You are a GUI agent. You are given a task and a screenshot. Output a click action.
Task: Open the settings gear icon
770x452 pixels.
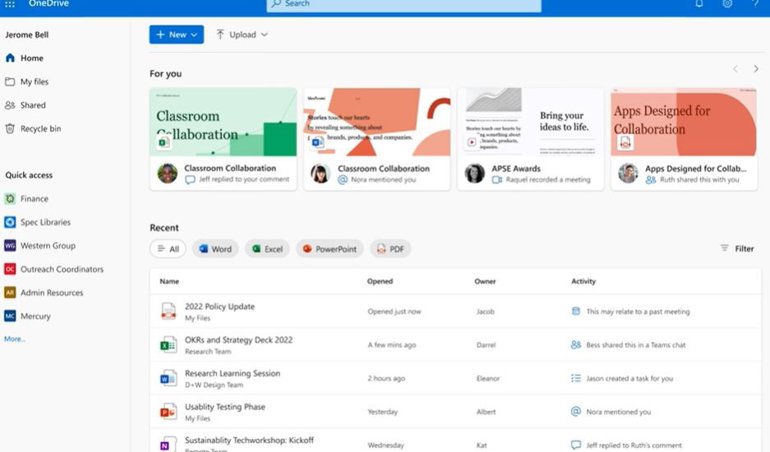point(727,4)
